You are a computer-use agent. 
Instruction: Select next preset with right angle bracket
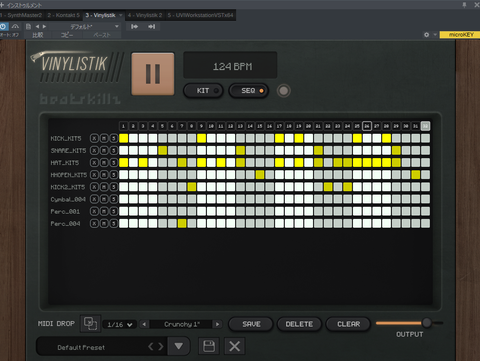pos(161,347)
